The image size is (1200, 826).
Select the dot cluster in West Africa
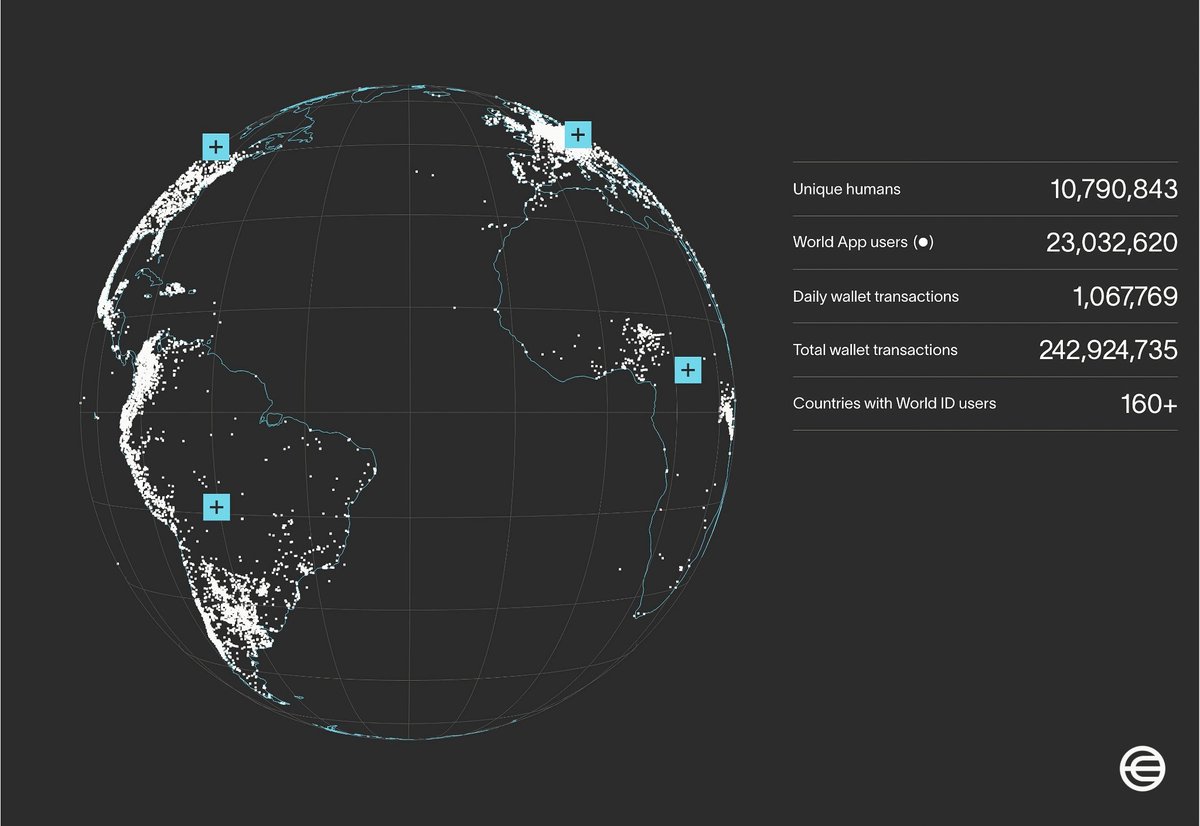tap(642, 343)
